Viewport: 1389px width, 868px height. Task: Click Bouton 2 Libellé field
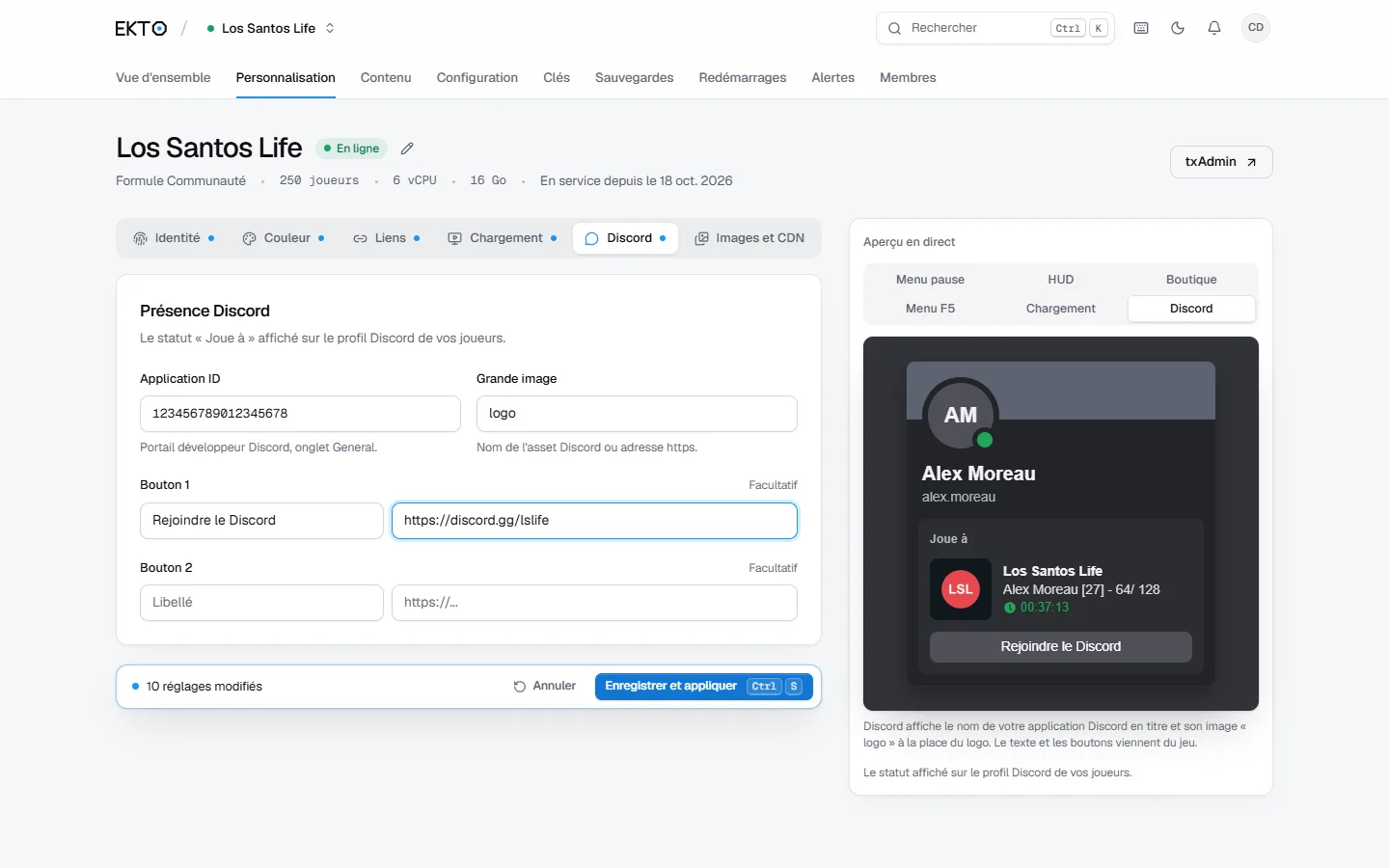point(261,603)
